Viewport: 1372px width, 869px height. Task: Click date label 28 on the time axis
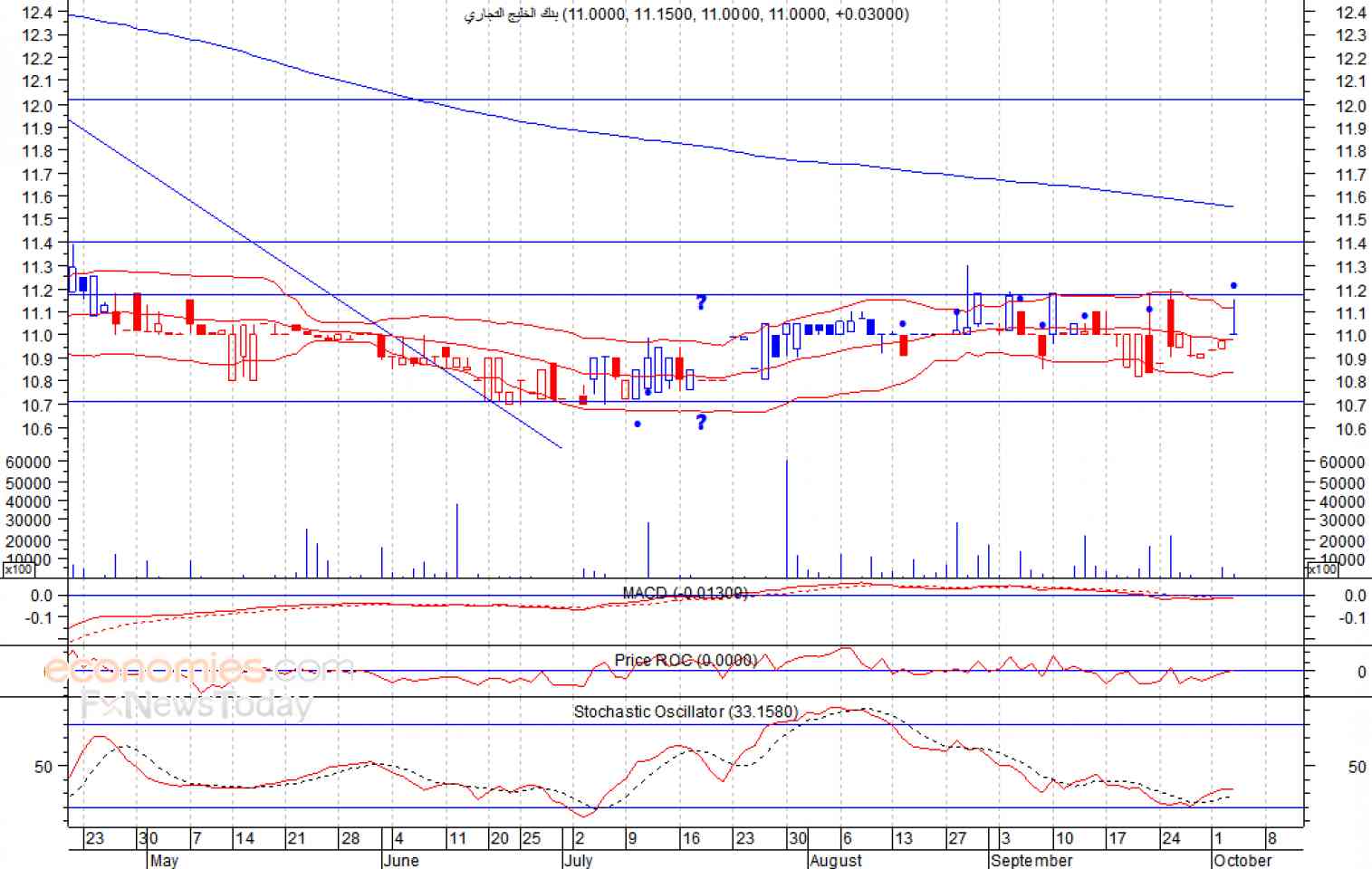350,838
